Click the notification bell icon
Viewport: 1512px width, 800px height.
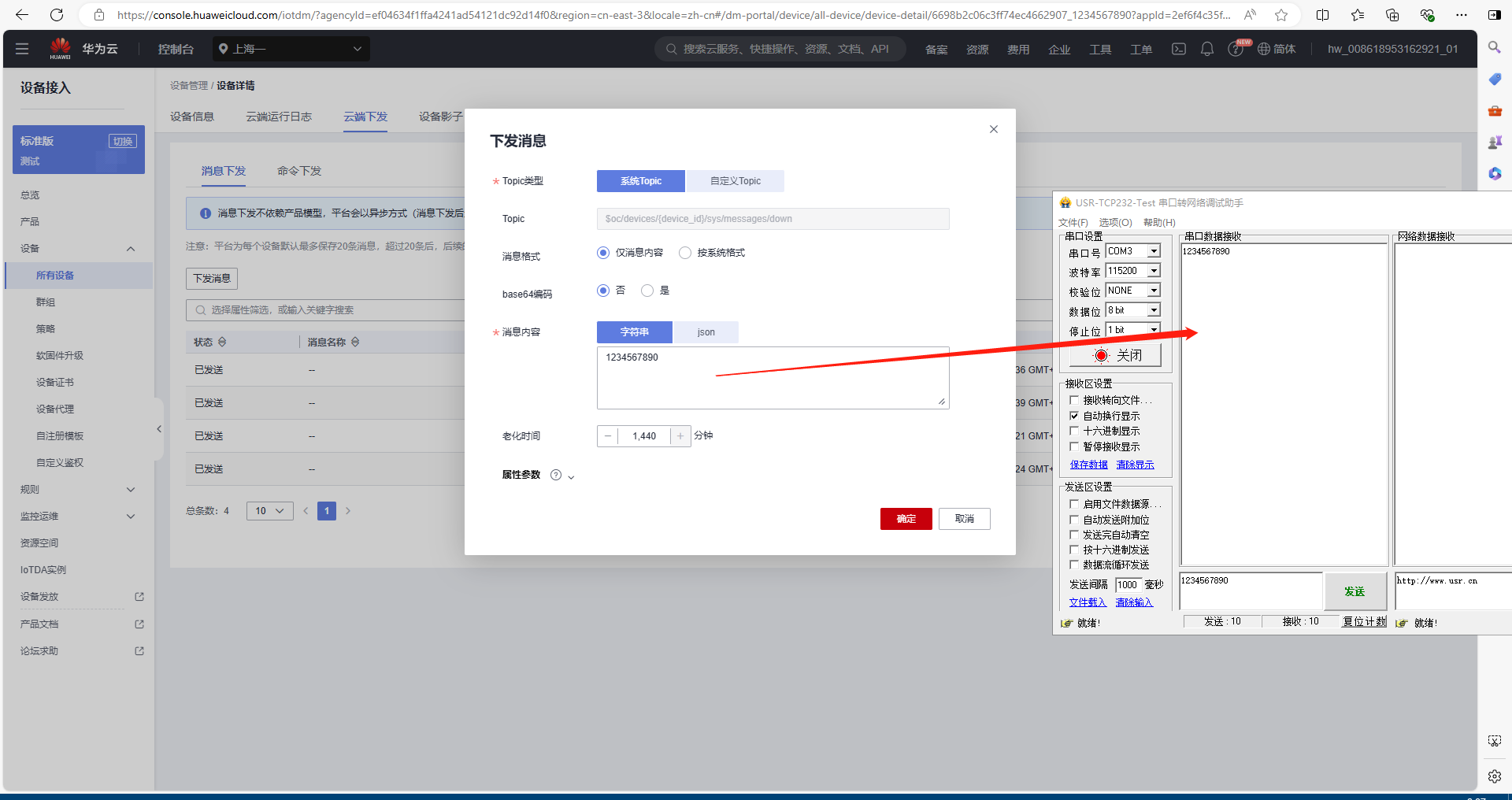[1206, 49]
